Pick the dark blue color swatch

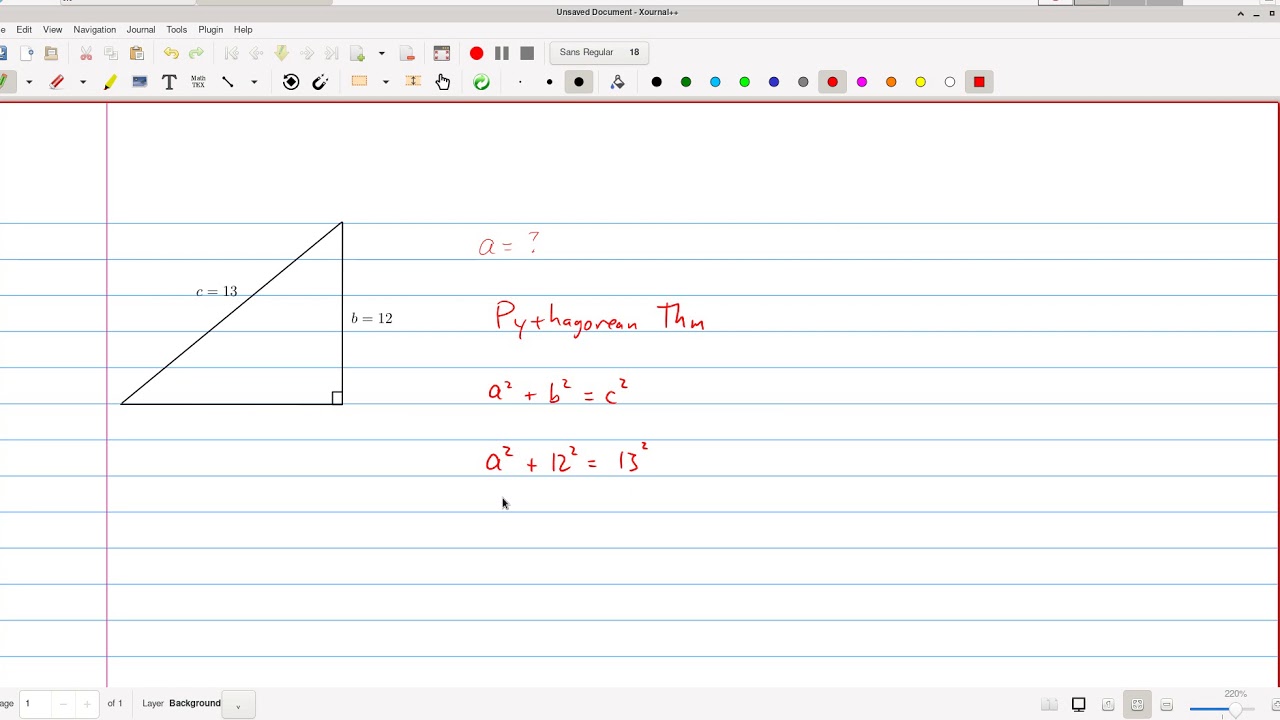click(x=774, y=82)
